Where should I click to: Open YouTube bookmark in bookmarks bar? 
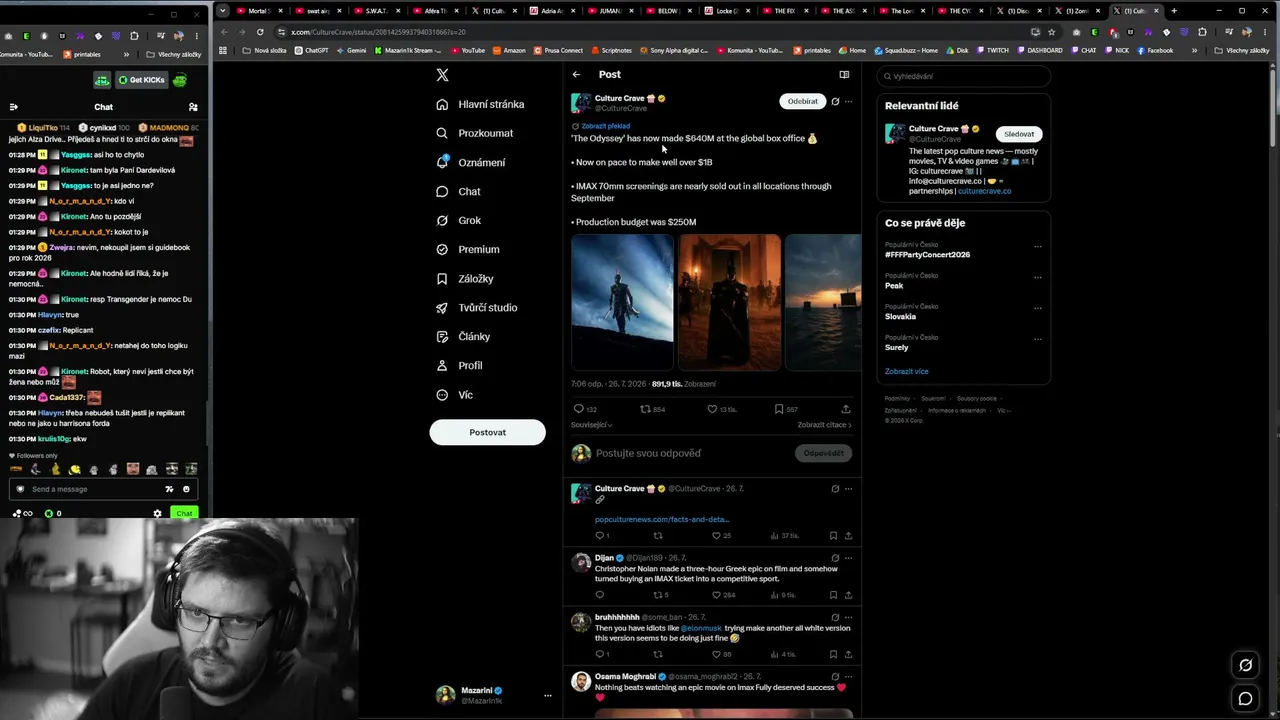[469, 50]
